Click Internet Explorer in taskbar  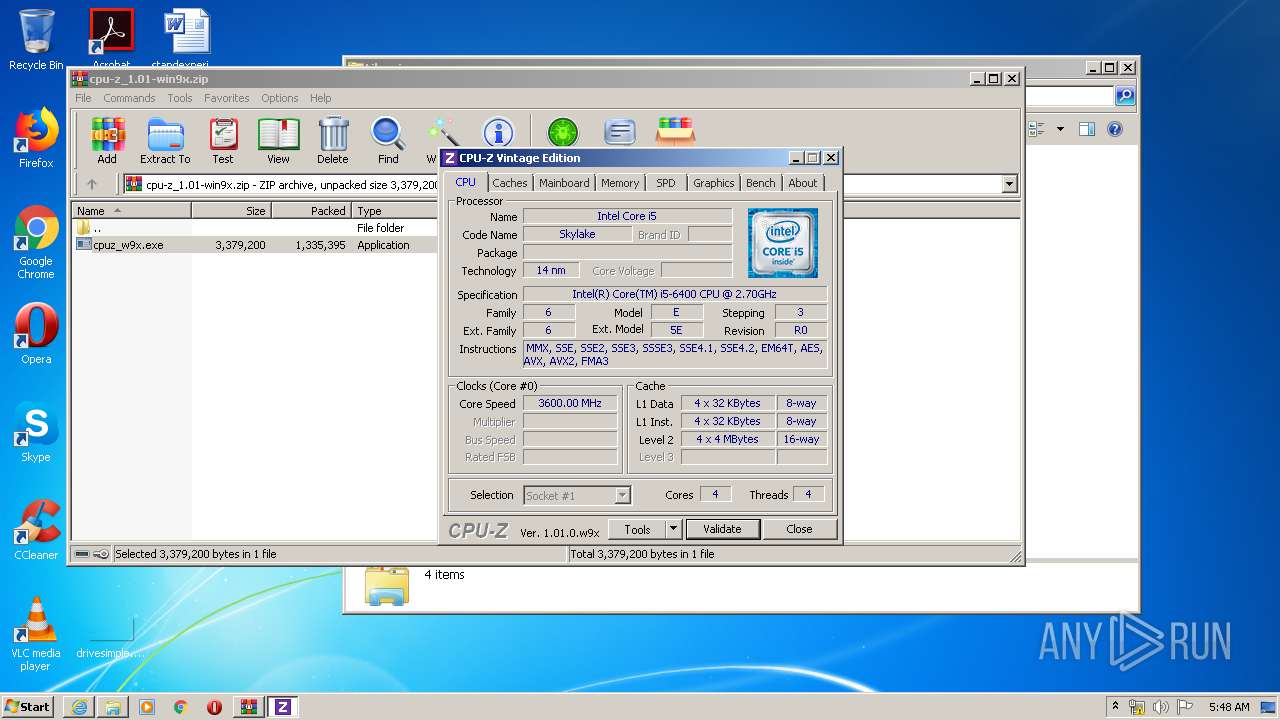(x=79, y=707)
